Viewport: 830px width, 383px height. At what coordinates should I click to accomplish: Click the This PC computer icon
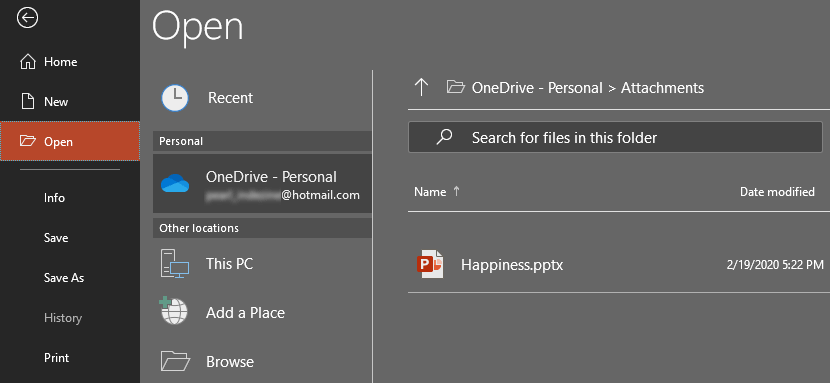point(175,263)
